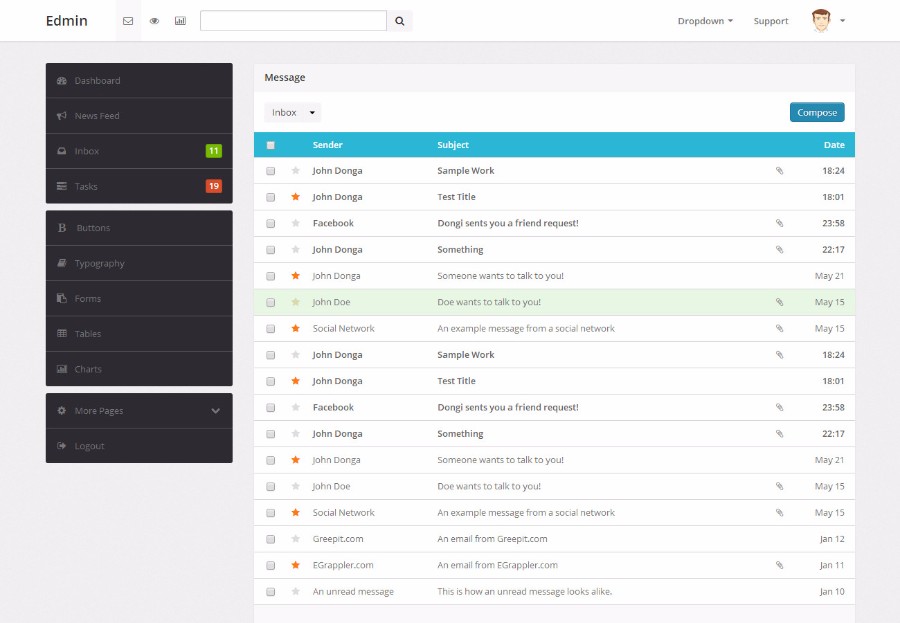Open News Feed in sidebar
900x623 pixels.
[x=139, y=116]
